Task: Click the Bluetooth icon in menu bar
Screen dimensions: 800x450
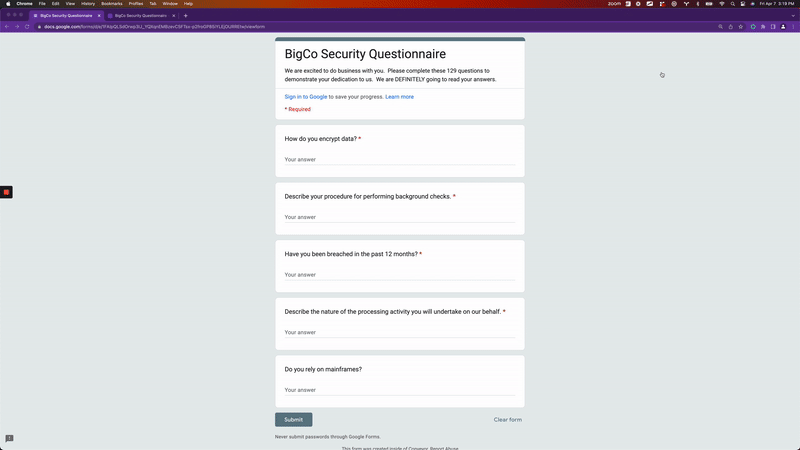Action: click(698, 4)
